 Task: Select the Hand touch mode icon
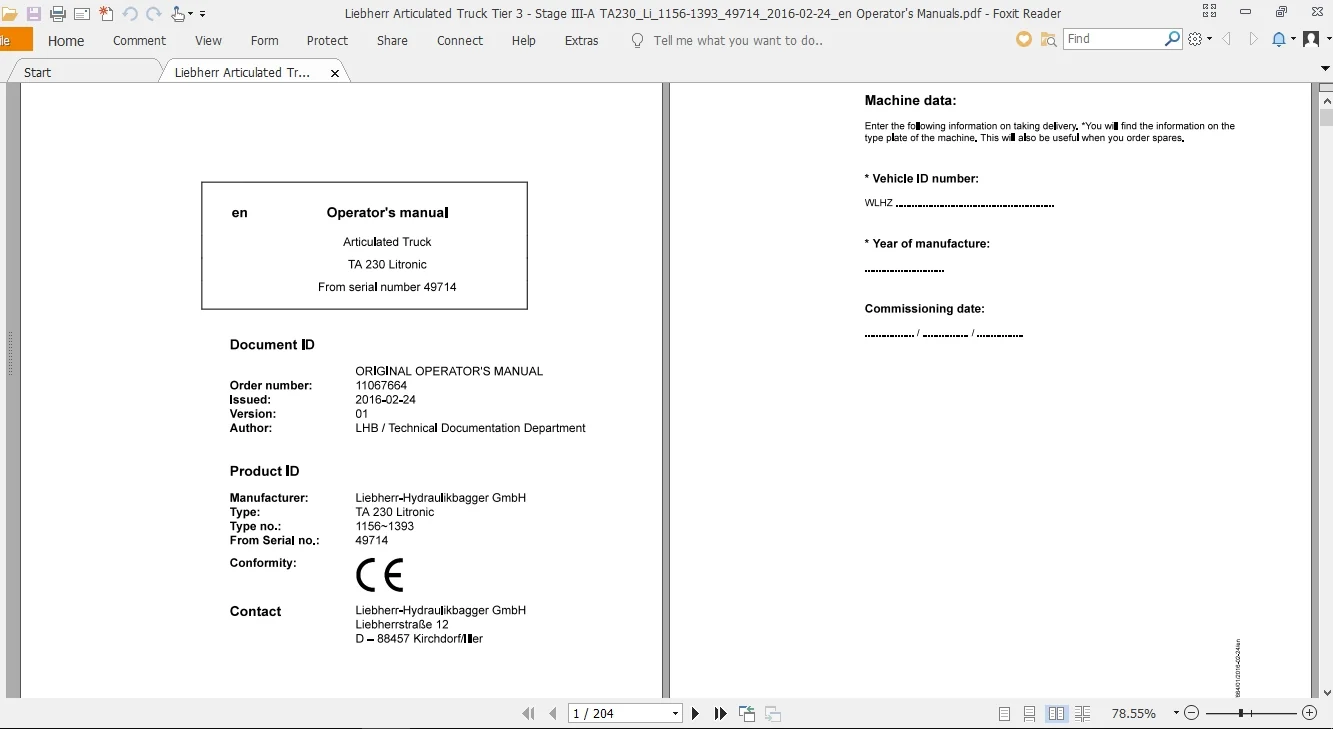click(178, 14)
